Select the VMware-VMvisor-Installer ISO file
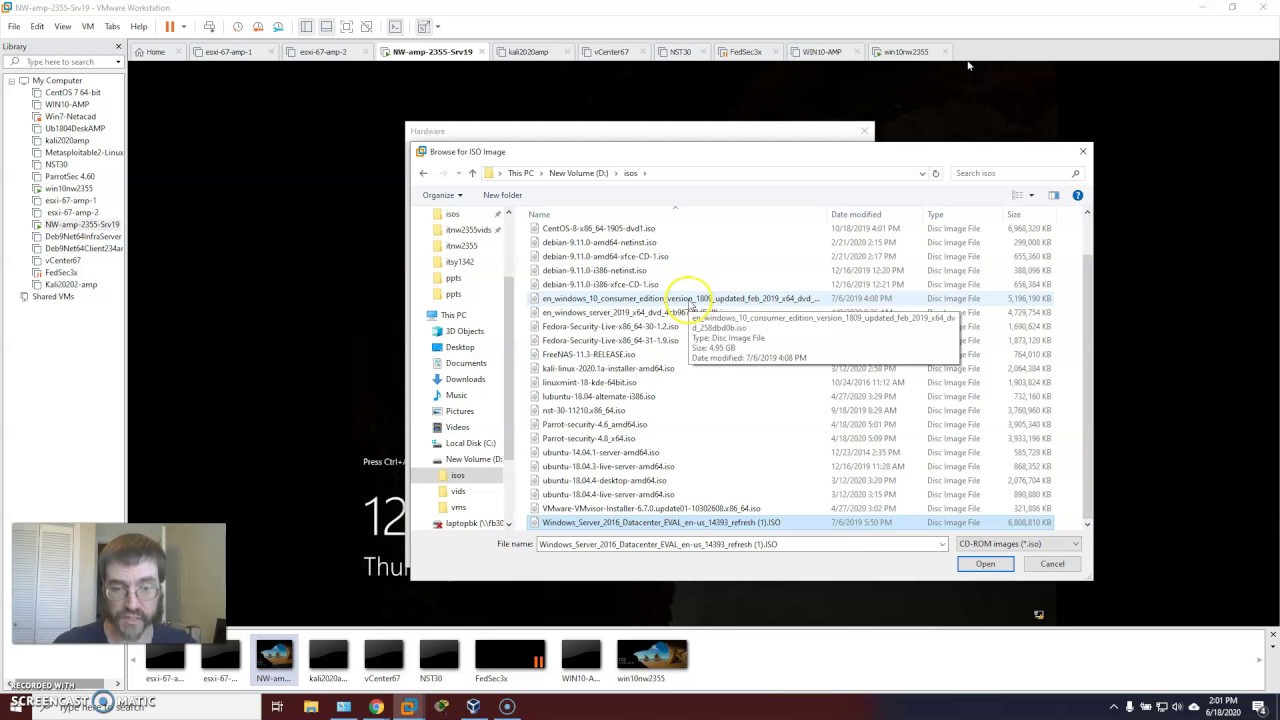This screenshot has width=1280, height=720. tap(651, 508)
